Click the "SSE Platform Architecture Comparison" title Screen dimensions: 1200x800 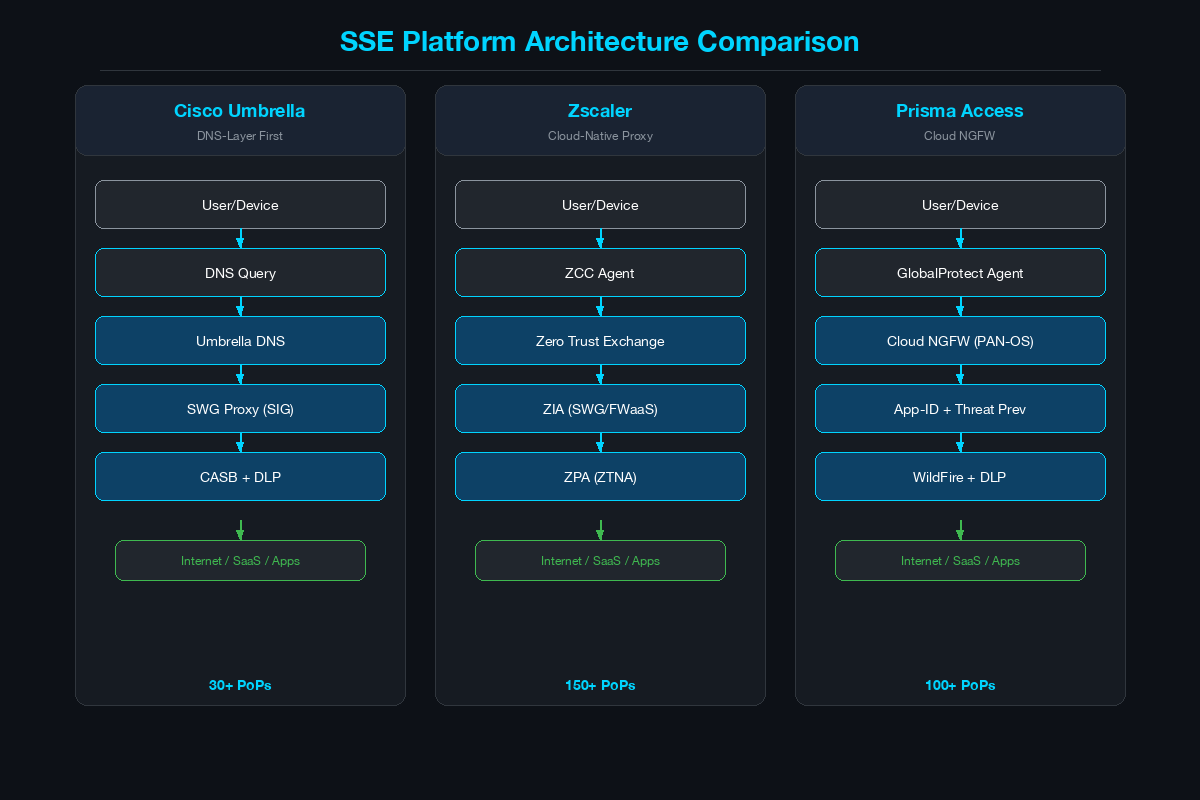point(599,41)
